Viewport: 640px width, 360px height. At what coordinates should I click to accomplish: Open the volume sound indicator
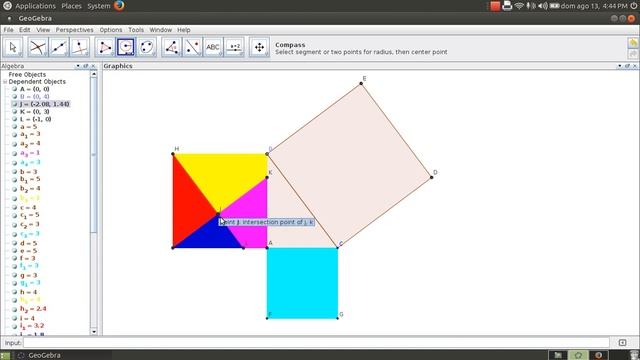pos(542,6)
